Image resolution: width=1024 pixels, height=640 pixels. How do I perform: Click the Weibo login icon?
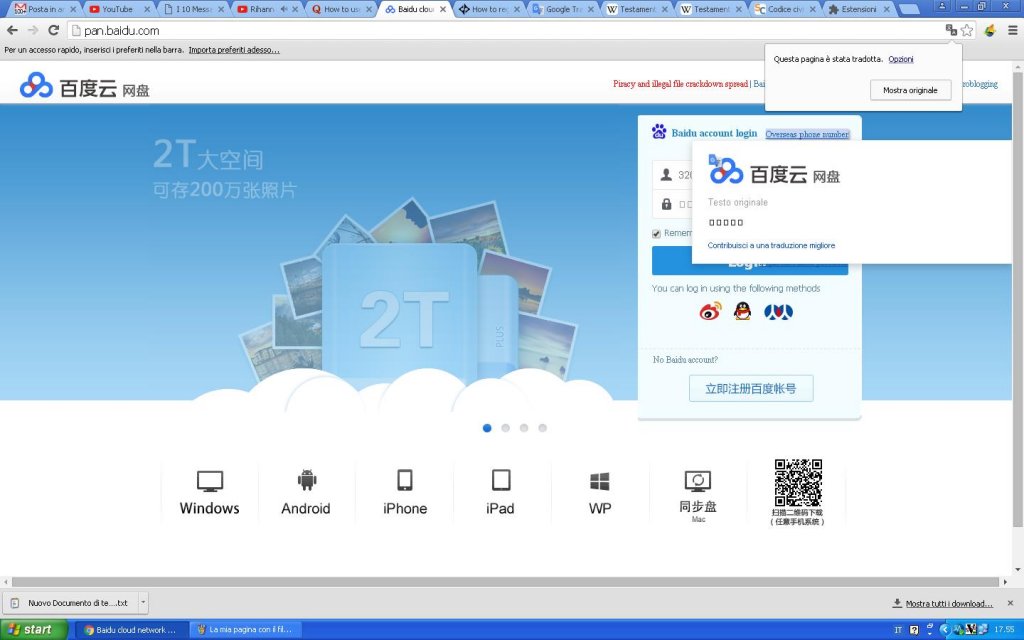(x=709, y=312)
